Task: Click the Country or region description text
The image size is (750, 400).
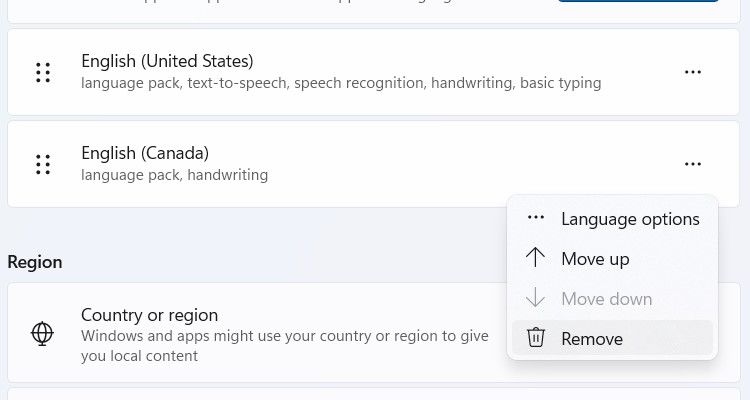Action: click(285, 346)
